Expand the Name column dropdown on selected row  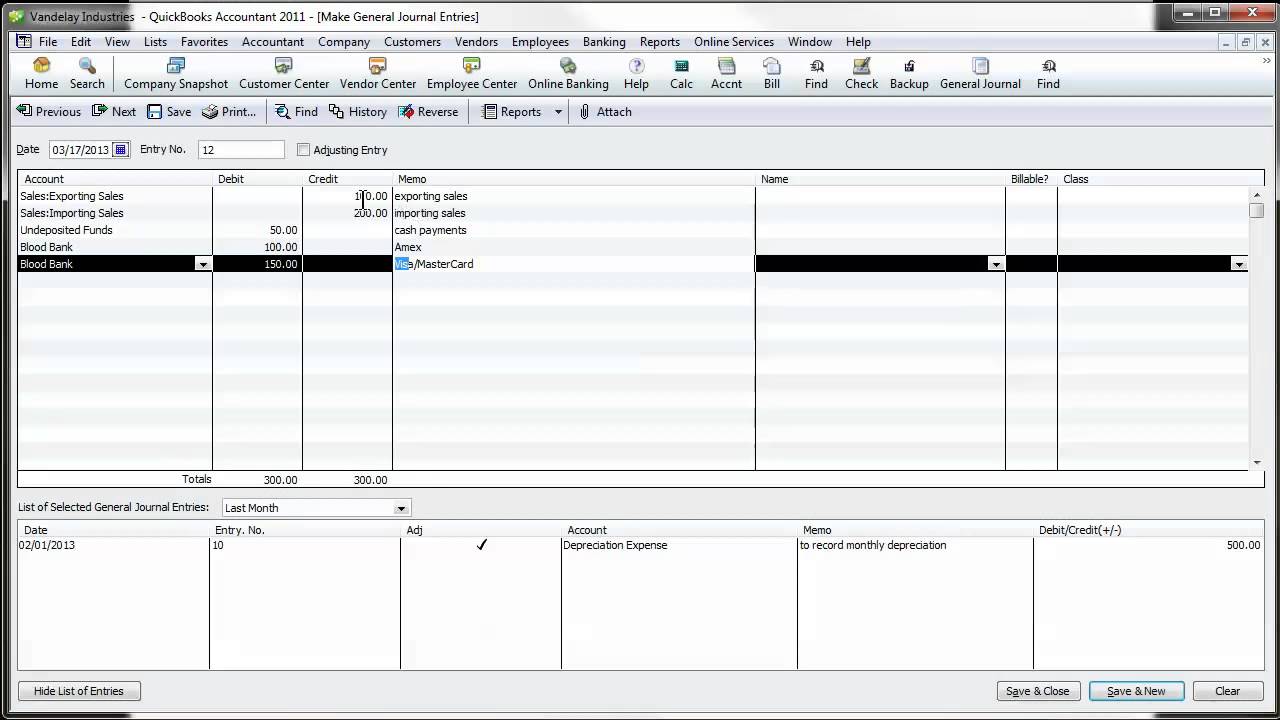point(996,264)
